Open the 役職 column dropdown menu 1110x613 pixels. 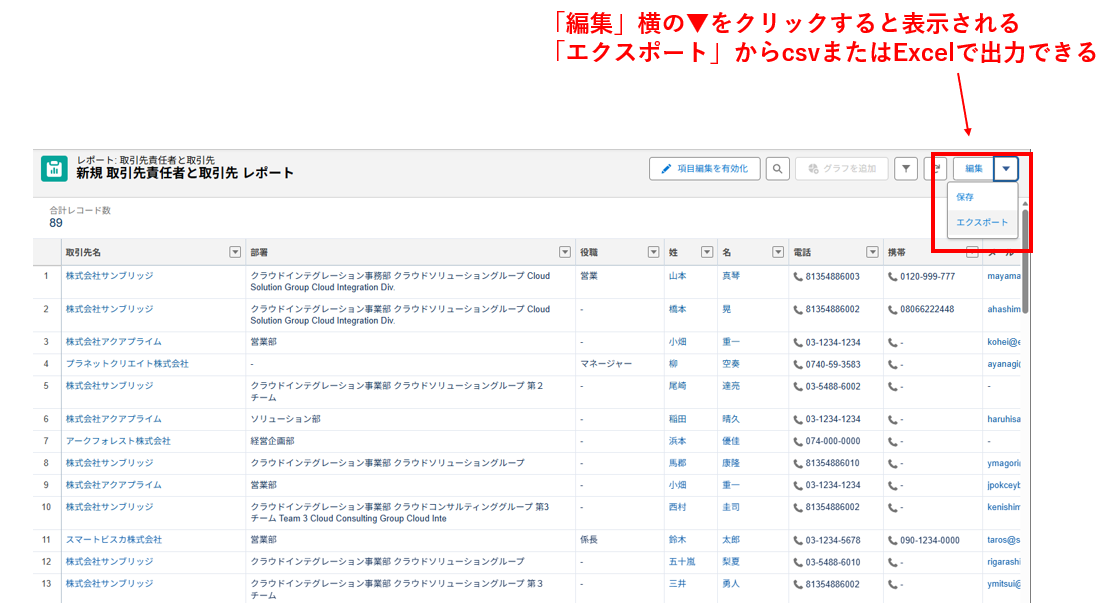click(653, 252)
